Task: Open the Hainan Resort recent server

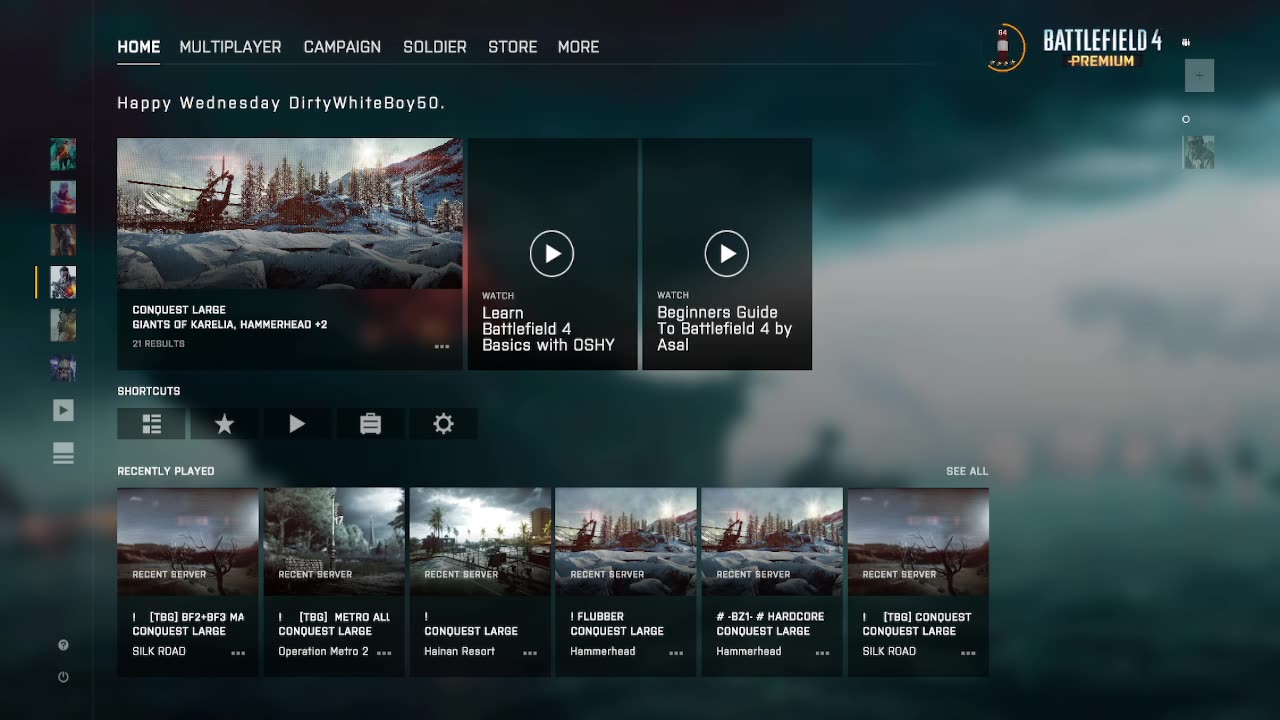Action: 480,582
